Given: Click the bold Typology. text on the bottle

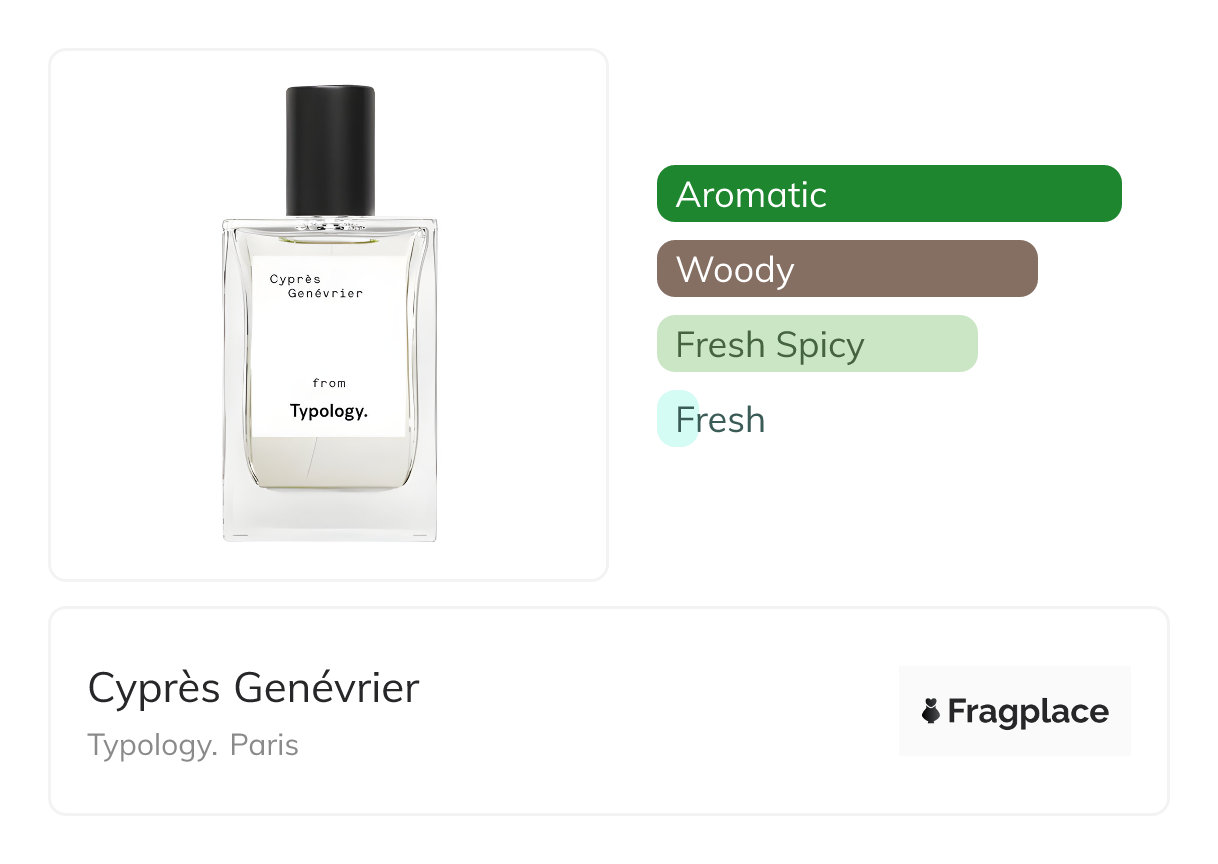Looking at the screenshot, I should (329, 411).
